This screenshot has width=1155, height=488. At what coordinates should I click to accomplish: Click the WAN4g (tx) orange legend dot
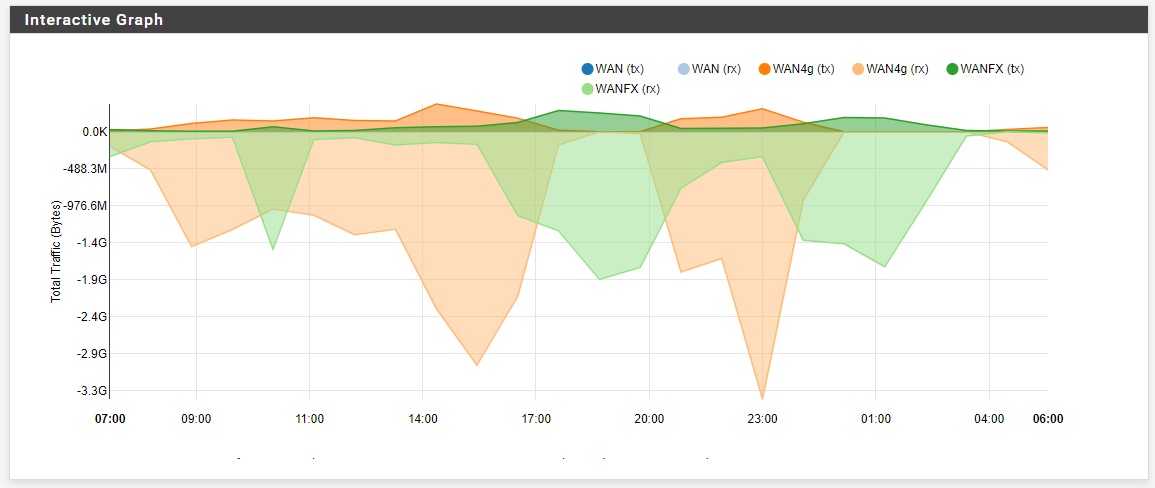coord(764,69)
